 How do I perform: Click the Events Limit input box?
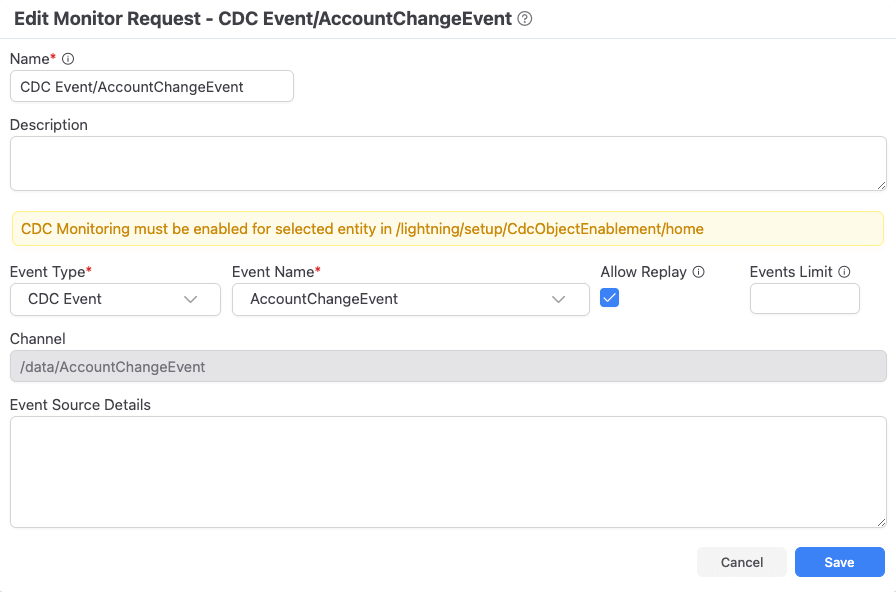[805, 299]
